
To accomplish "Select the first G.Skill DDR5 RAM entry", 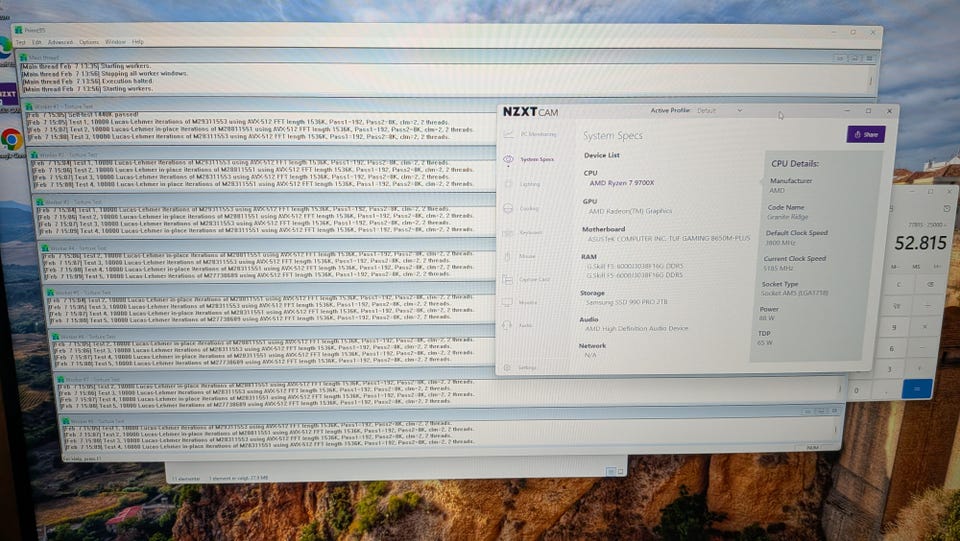I will click(635, 266).
